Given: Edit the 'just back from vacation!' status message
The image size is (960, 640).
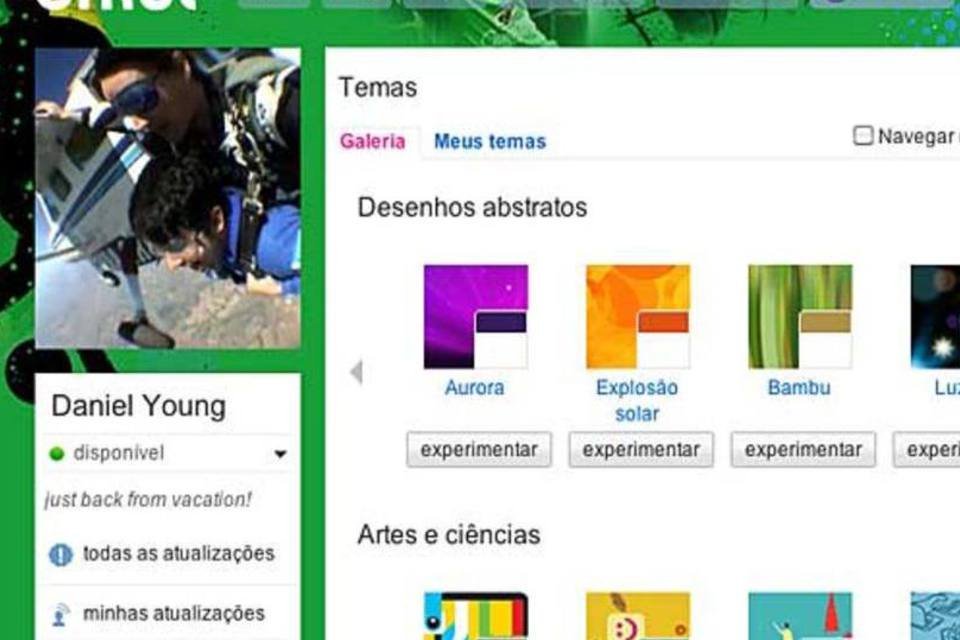Looking at the screenshot, I should coord(148,500).
